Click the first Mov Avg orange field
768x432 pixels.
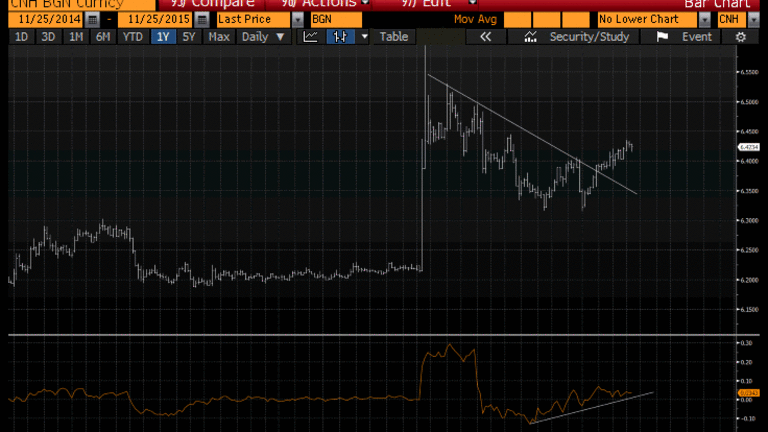tap(518, 19)
